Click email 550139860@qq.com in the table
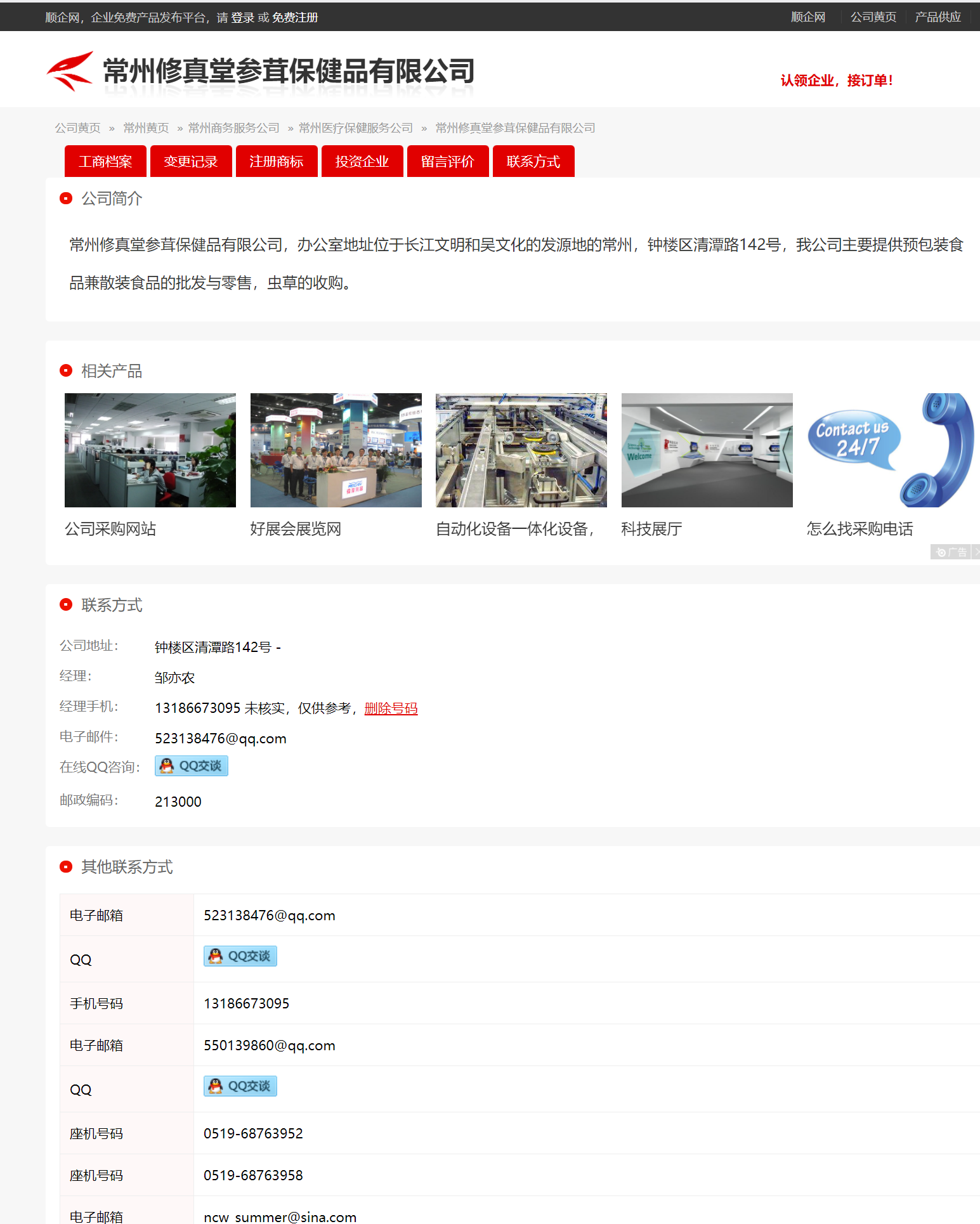This screenshot has width=980, height=1224. (270, 1045)
